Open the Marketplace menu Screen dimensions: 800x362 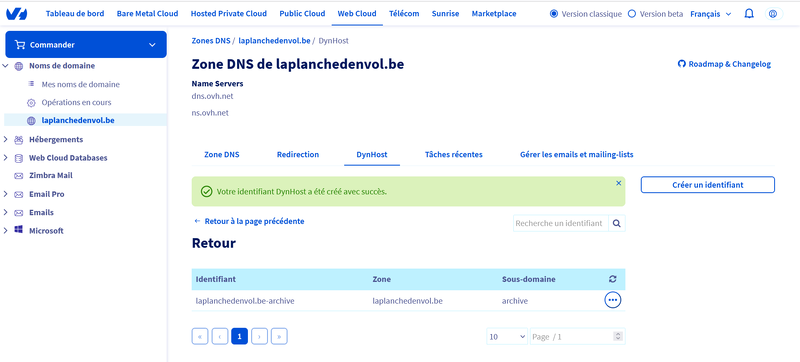click(494, 14)
